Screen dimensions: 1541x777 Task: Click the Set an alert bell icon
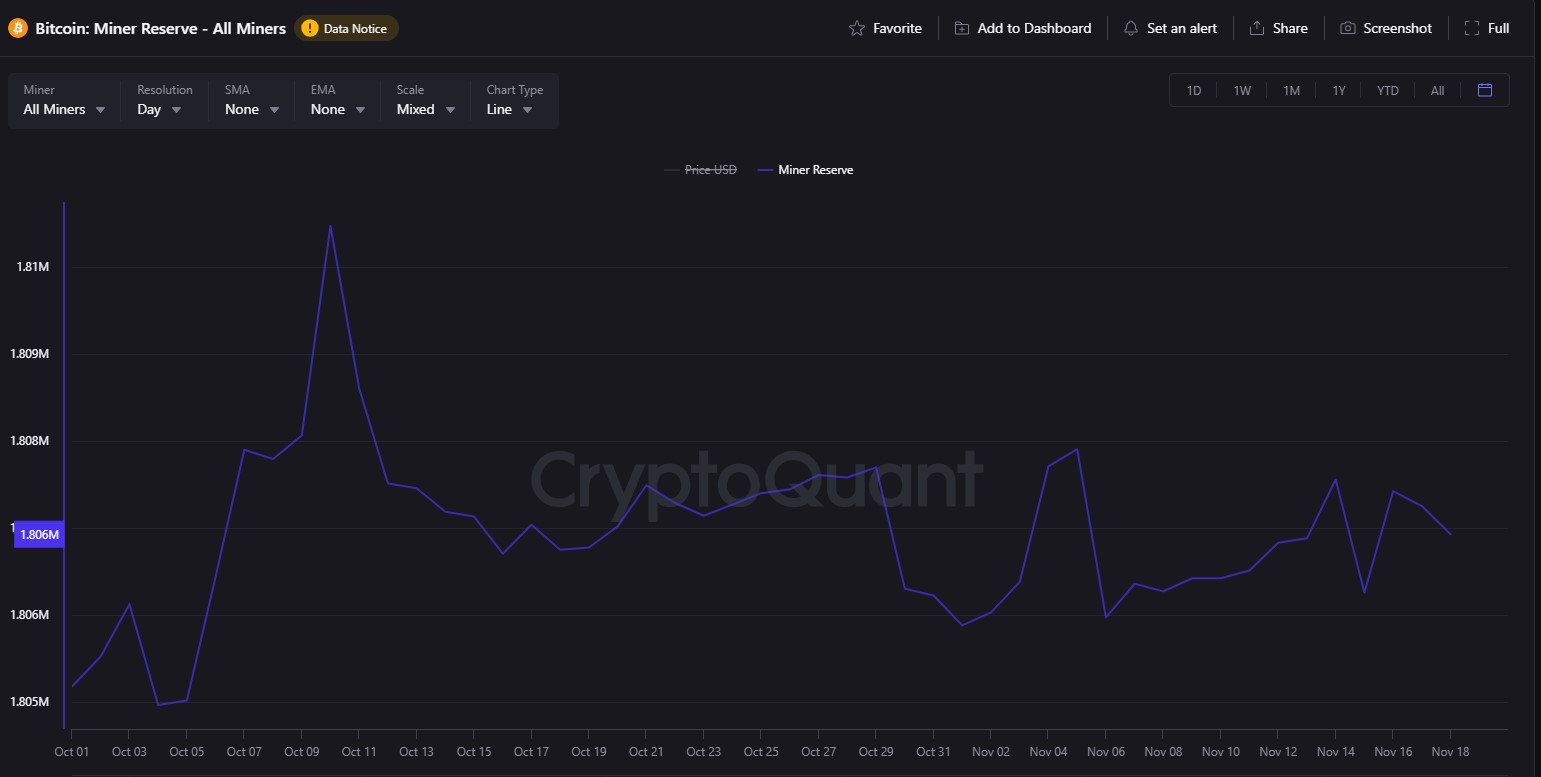pos(1131,28)
